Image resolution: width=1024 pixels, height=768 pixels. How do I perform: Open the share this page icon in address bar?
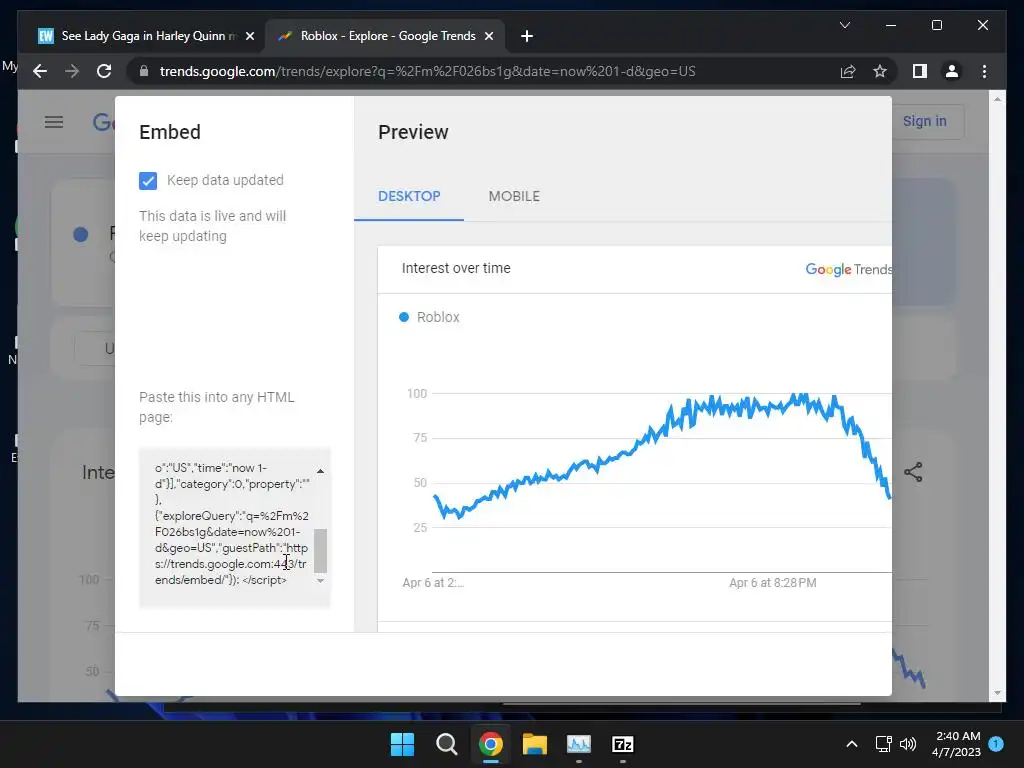coord(848,71)
